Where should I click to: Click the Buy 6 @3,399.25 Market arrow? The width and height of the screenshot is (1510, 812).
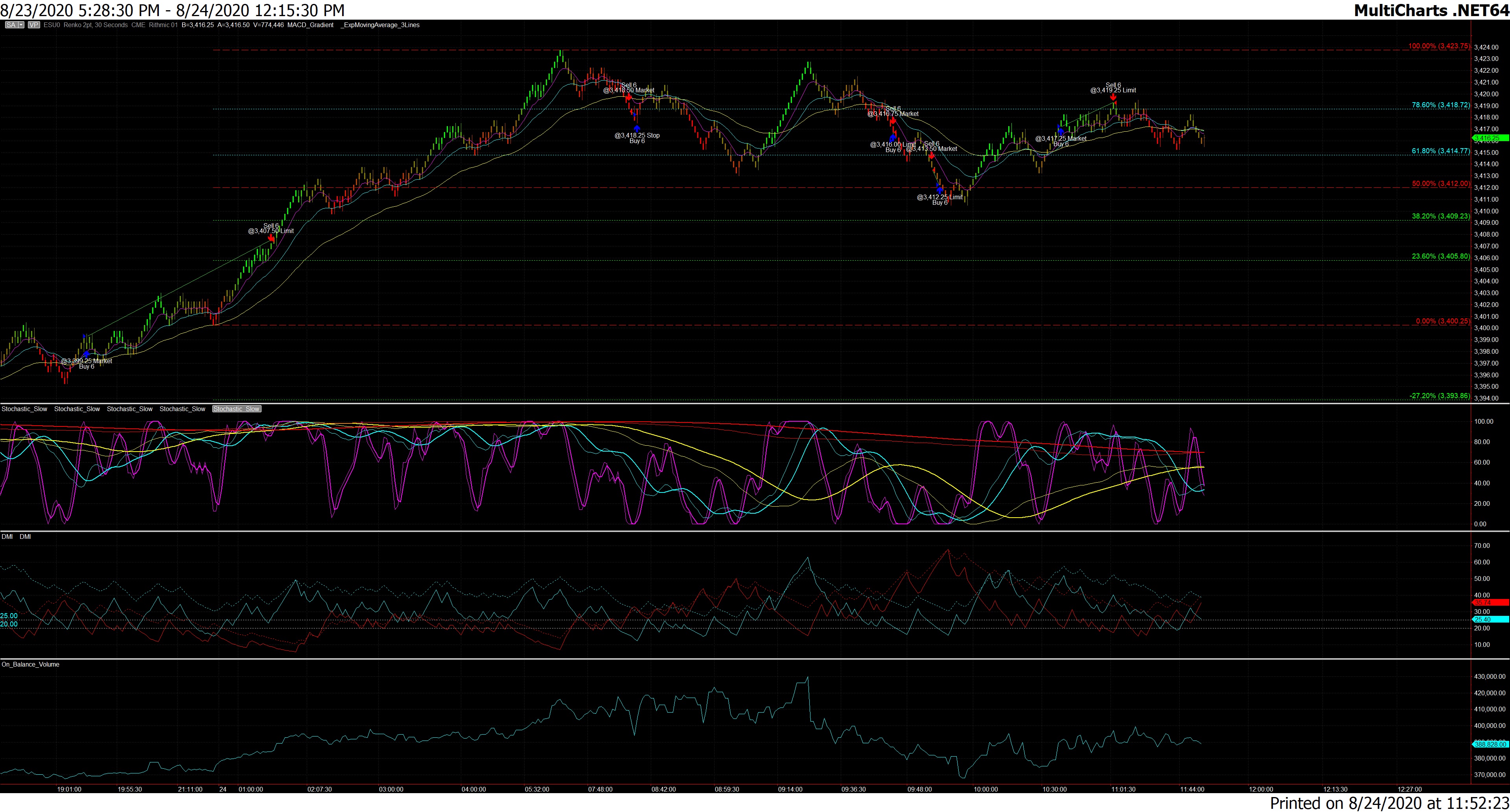click(x=87, y=354)
